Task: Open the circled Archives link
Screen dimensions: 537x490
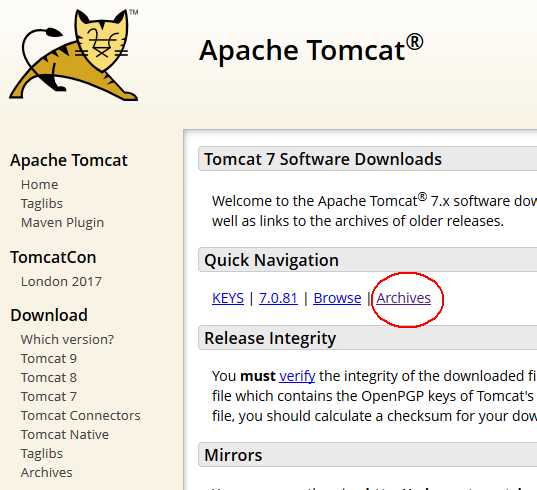Action: pyautogui.click(x=403, y=298)
